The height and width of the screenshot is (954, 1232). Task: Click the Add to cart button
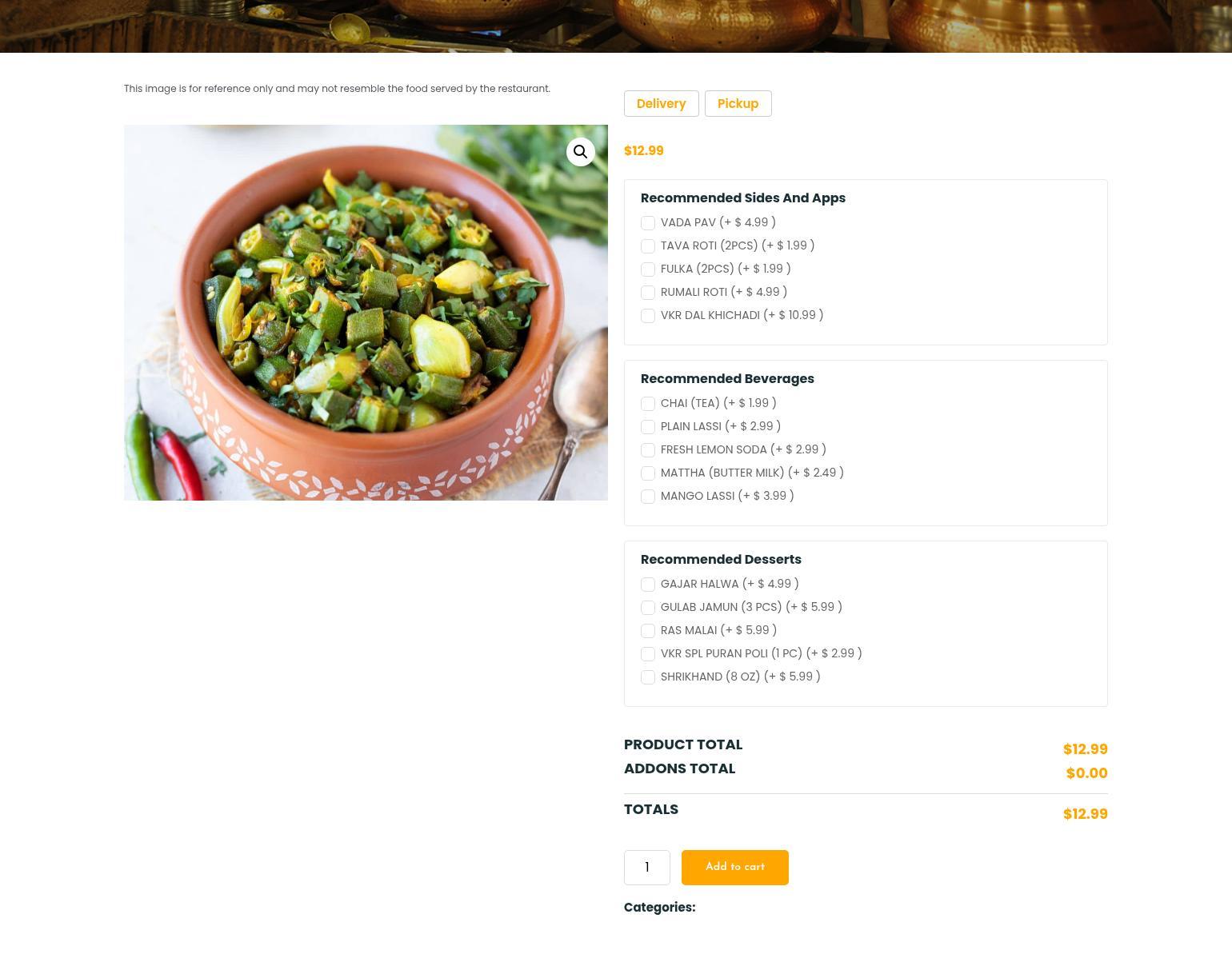[x=735, y=868]
